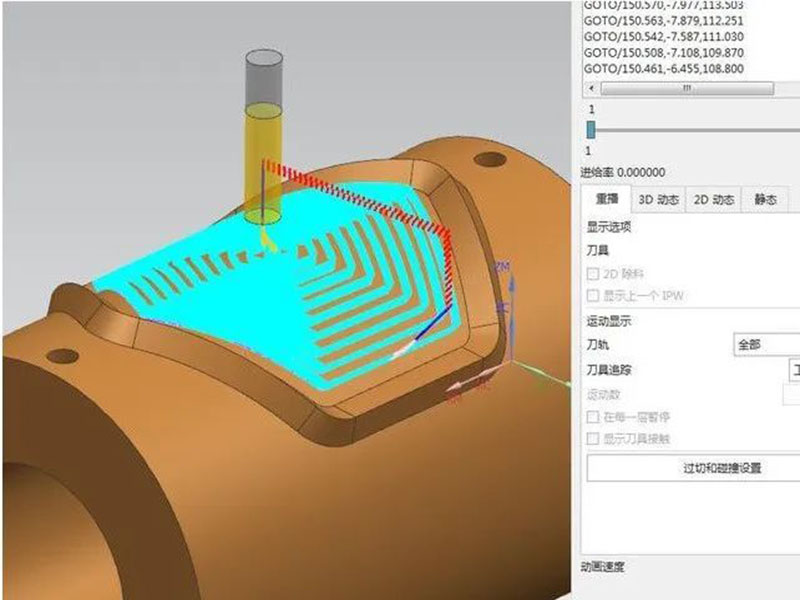The width and height of the screenshot is (800, 600).
Task: Click the GOTO list horizontal scrollbar thumb
Action: click(x=685, y=88)
